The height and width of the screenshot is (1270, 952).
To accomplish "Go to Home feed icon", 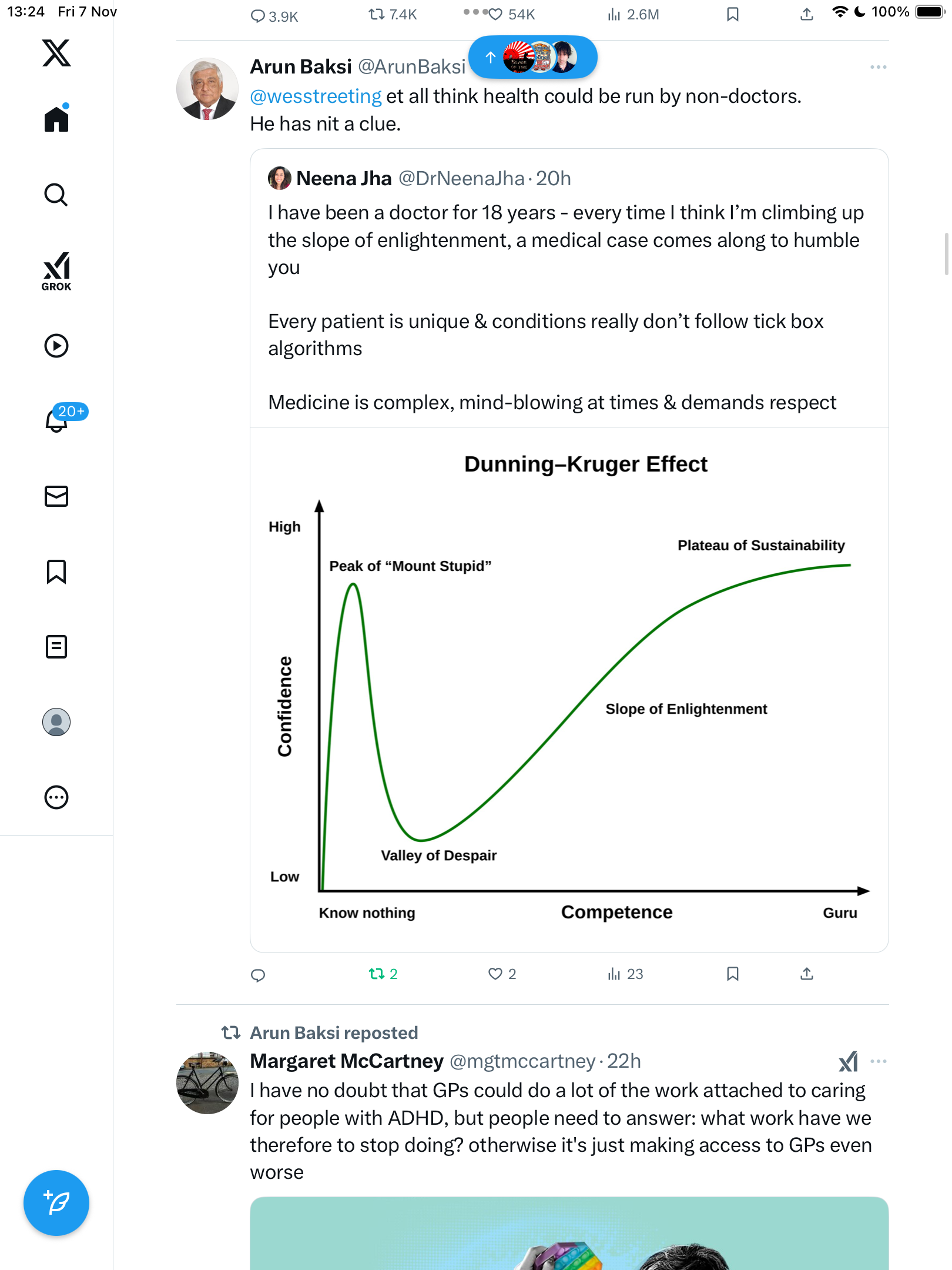I will 56,119.
